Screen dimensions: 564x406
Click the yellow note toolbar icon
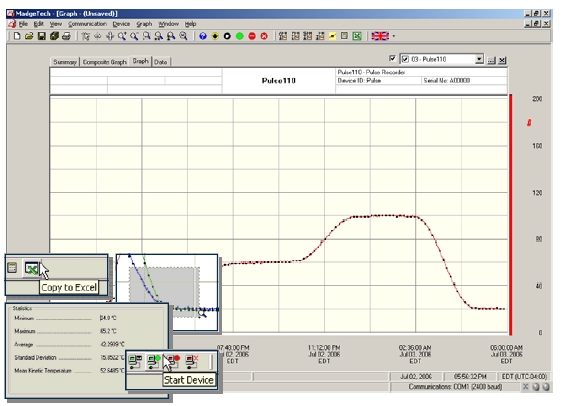pos(332,36)
